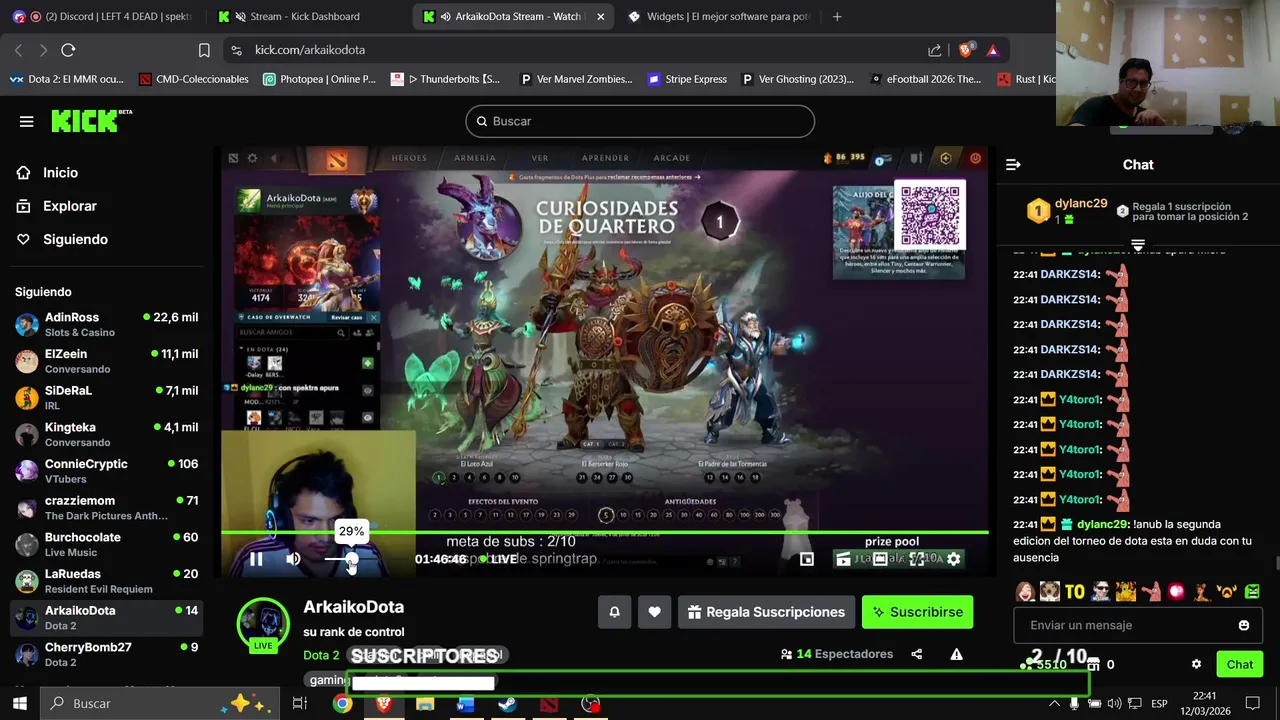
Task: Open CherryBomb27 channel in following list
Action: pyautogui.click(x=107, y=654)
